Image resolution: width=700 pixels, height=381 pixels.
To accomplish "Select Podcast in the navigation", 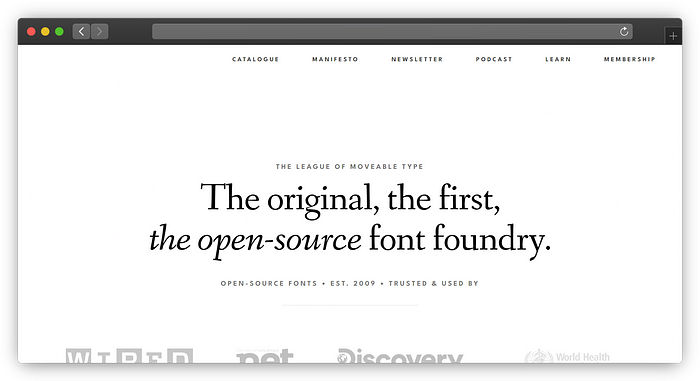I will coord(494,59).
